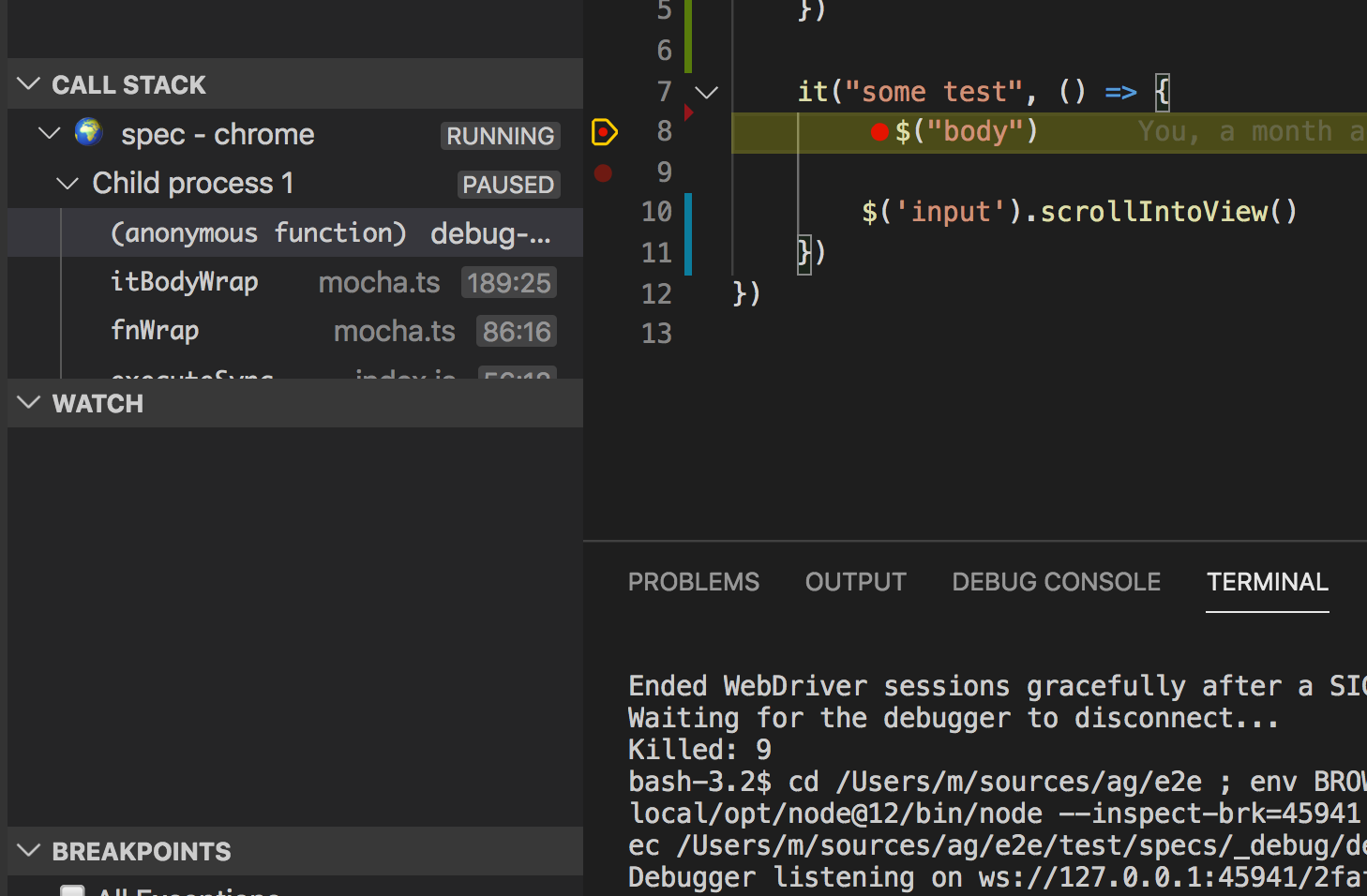Remove the breakpoint dot at line 9
This screenshot has width=1367, height=896.
[x=603, y=172]
